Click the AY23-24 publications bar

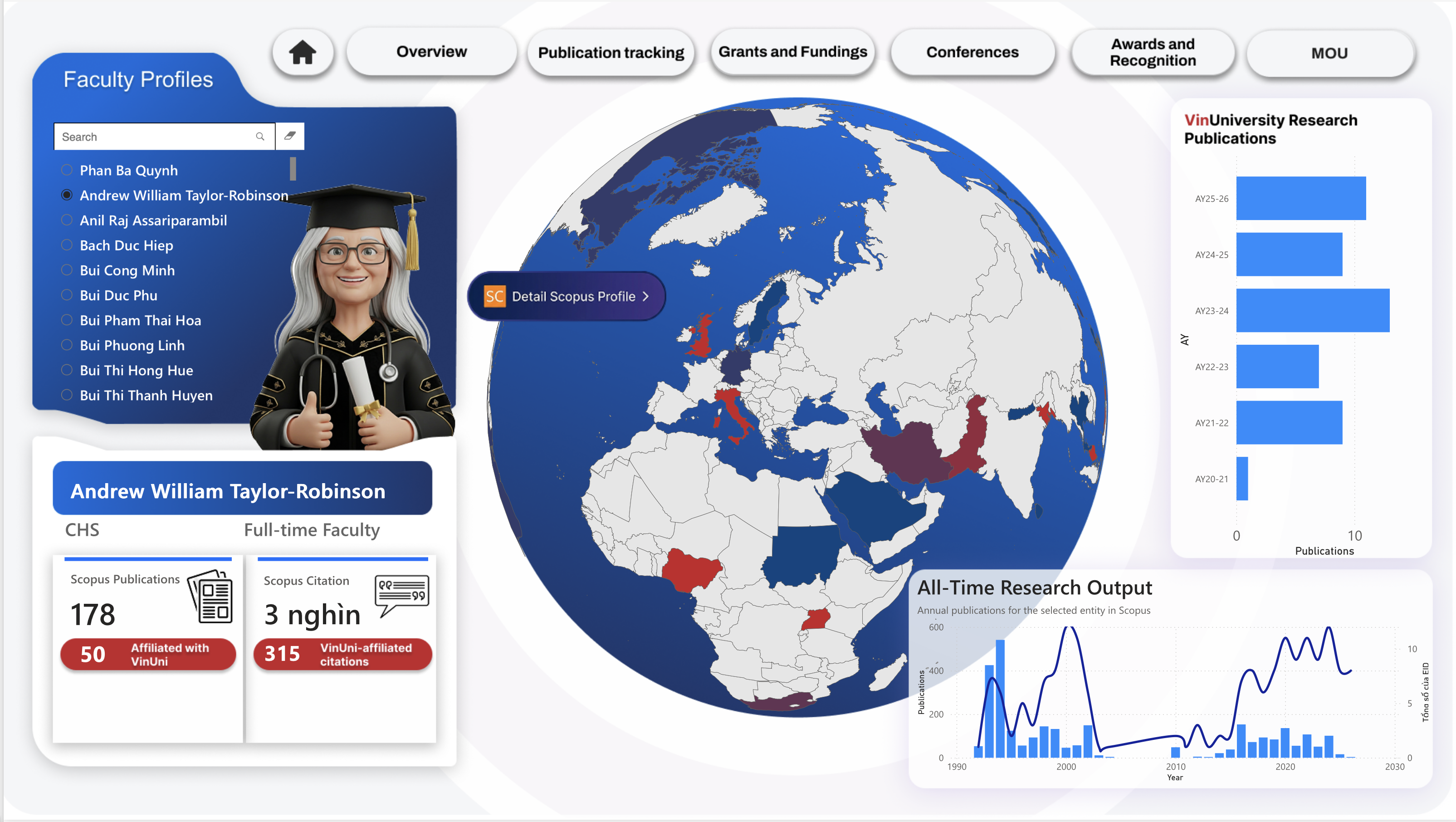point(1312,310)
